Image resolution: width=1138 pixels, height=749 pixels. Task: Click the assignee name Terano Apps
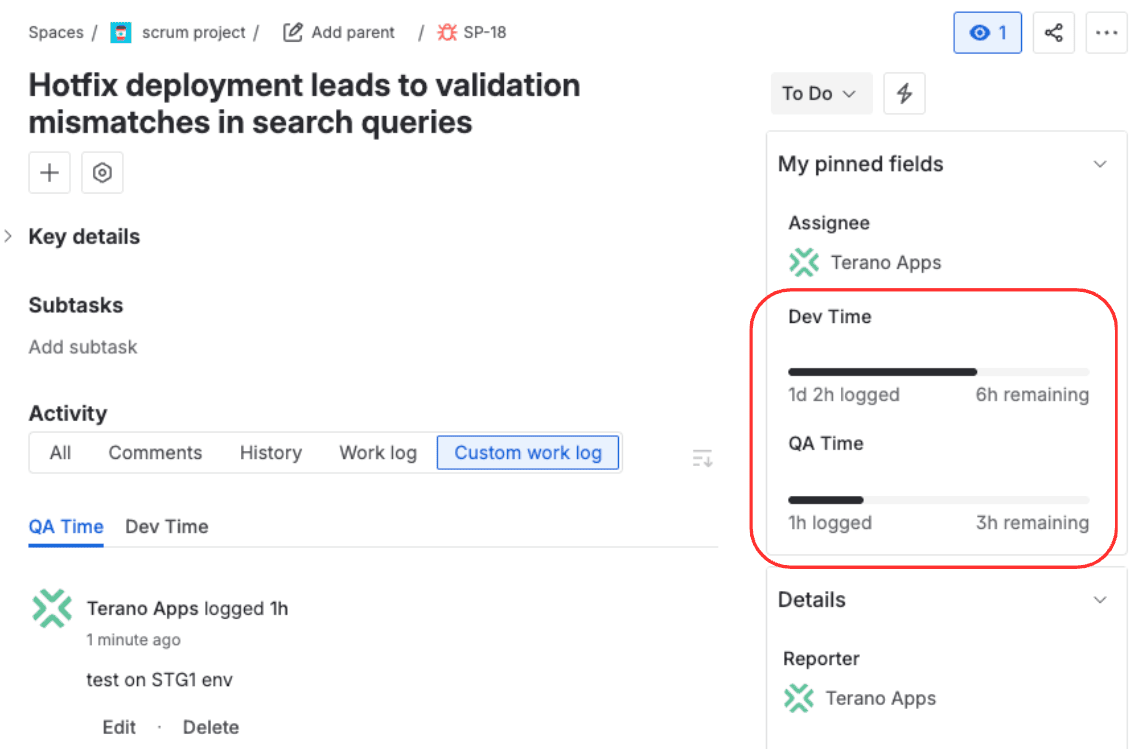click(885, 263)
